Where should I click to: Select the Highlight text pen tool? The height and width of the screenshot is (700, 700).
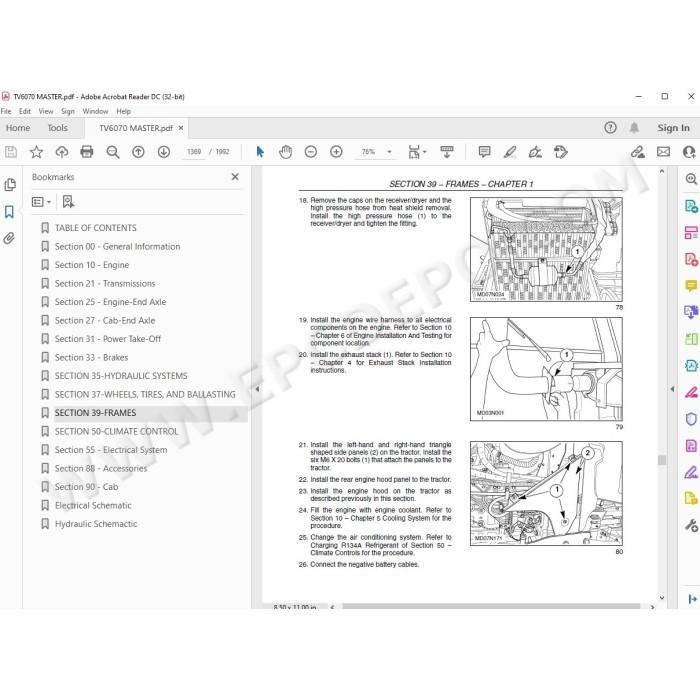click(x=510, y=152)
